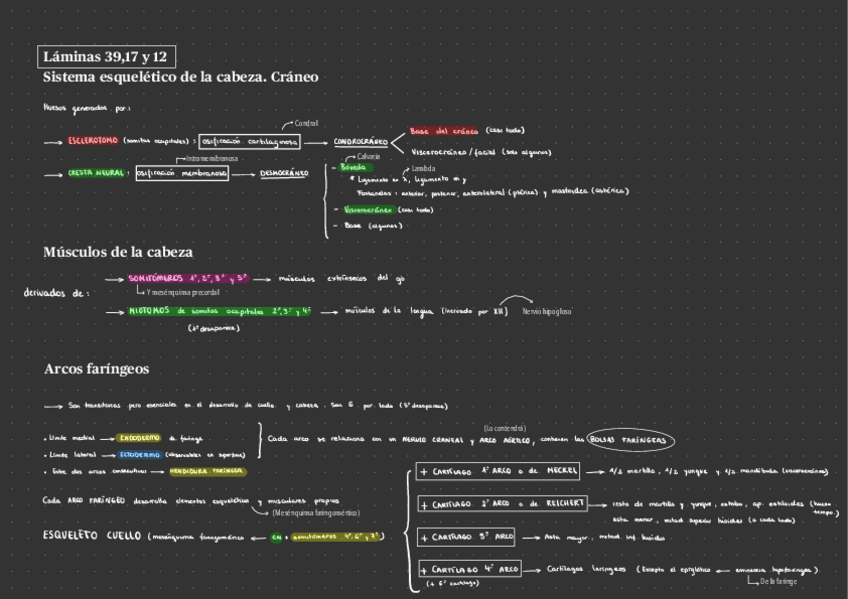The width and height of the screenshot is (848, 599).
Task: Select the boxed Cartílago 2° arco de Reichert
Action: tap(502, 503)
